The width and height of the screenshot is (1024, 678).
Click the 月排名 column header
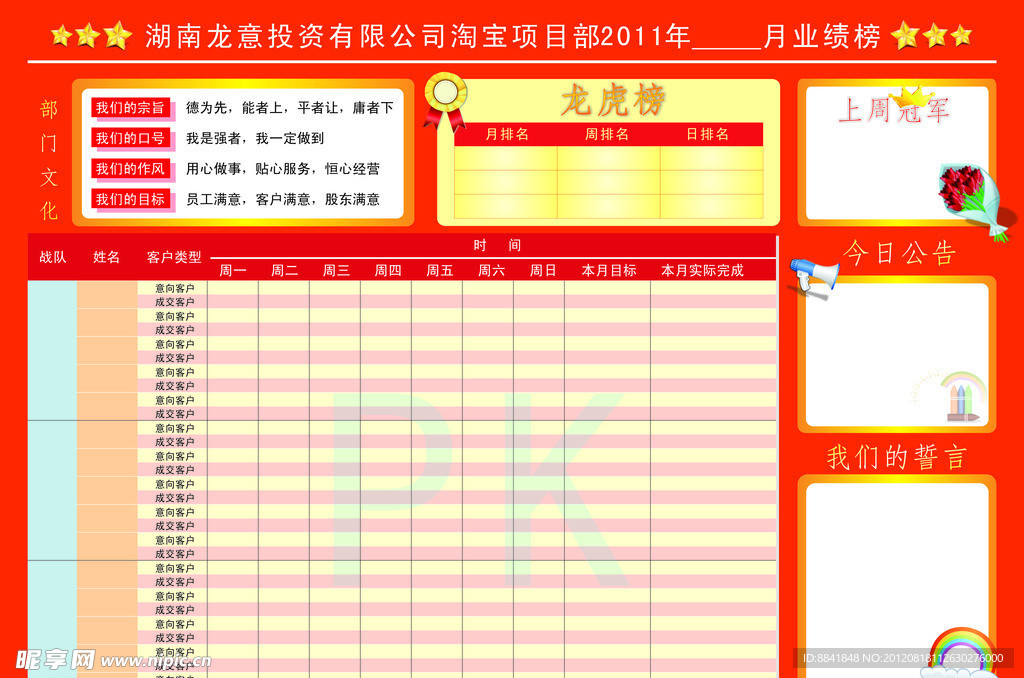coord(507,135)
